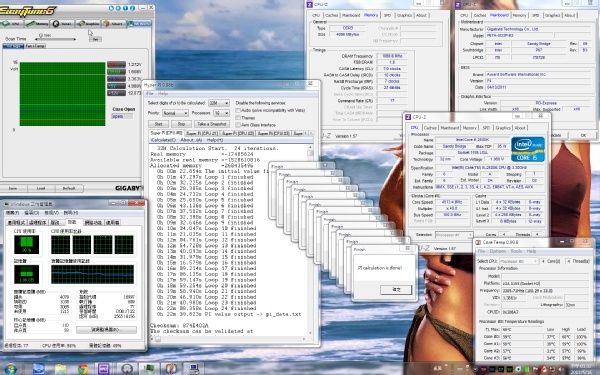Image resolution: width=600 pixels, height=375 pixels.
Task: Open the Smart tab in EasyTune6
Action: (x=114, y=24)
